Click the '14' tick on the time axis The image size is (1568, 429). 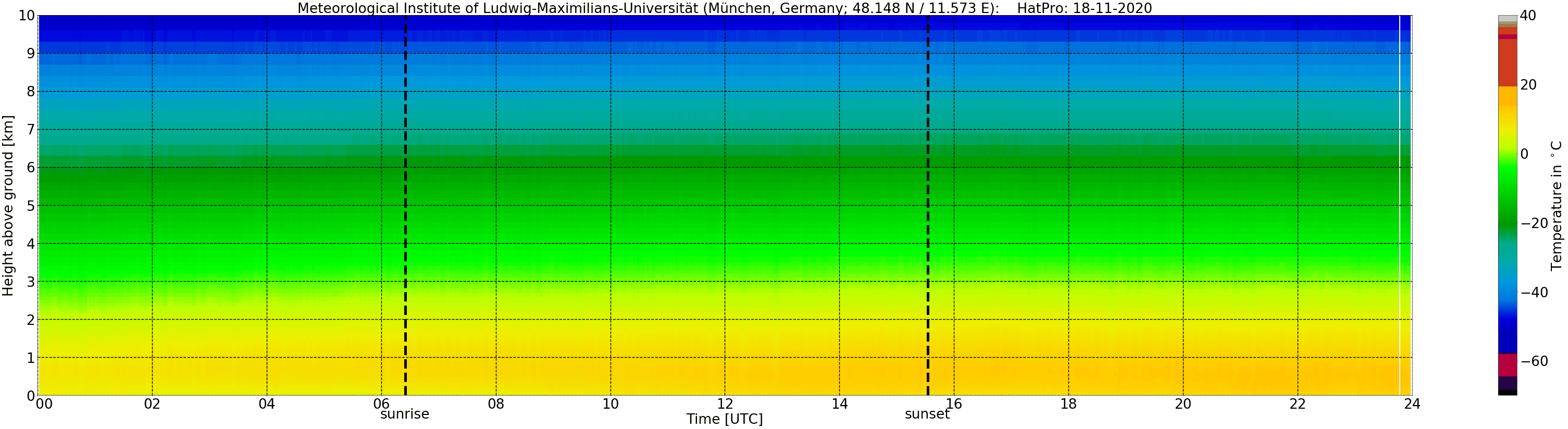coord(839,404)
